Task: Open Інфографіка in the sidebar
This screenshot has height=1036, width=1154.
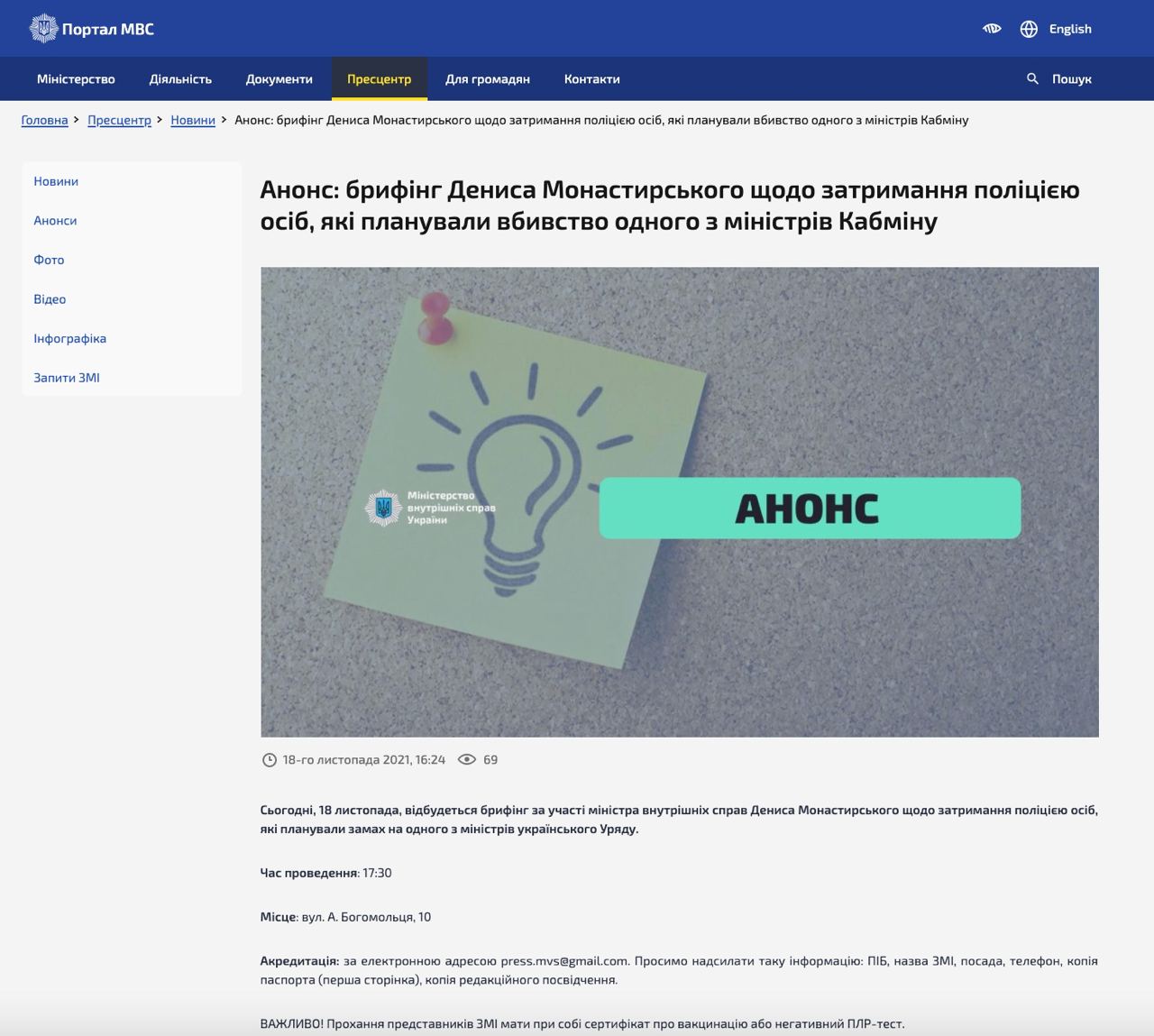Action: (69, 339)
